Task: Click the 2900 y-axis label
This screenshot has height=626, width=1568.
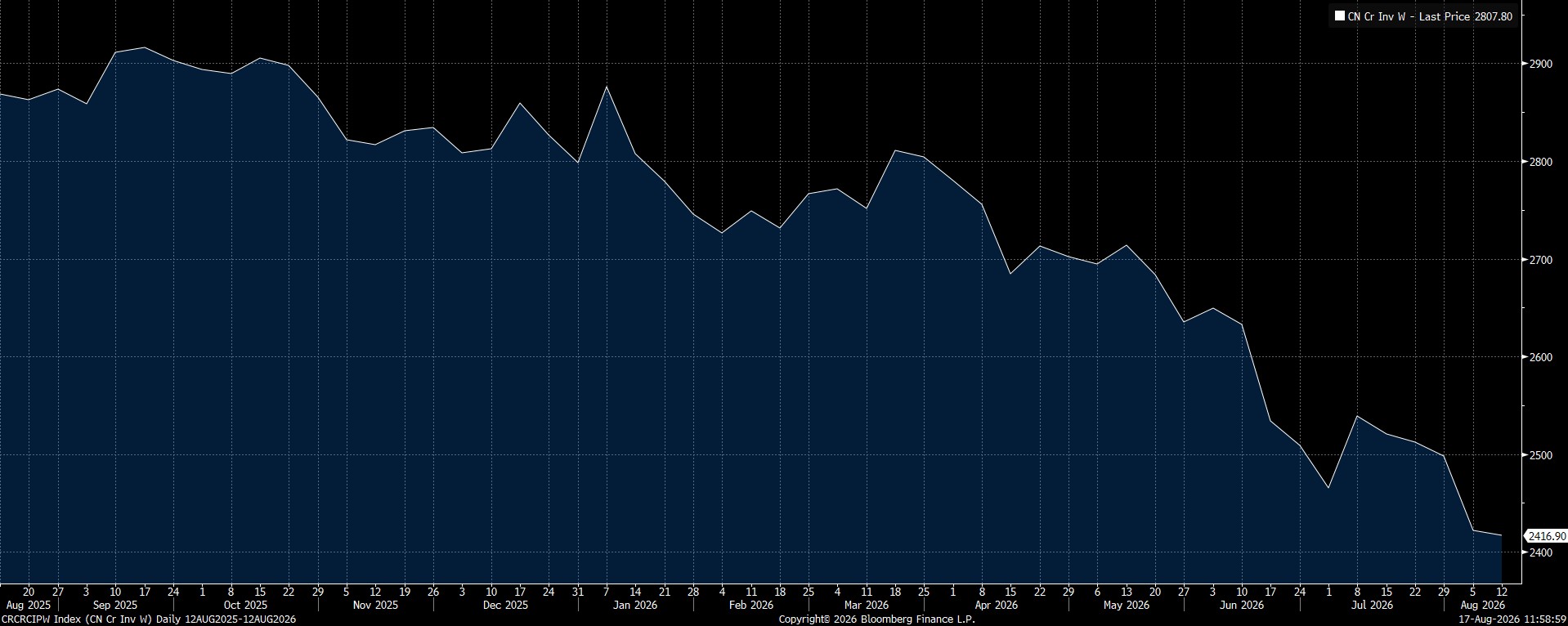Action: click(1540, 64)
